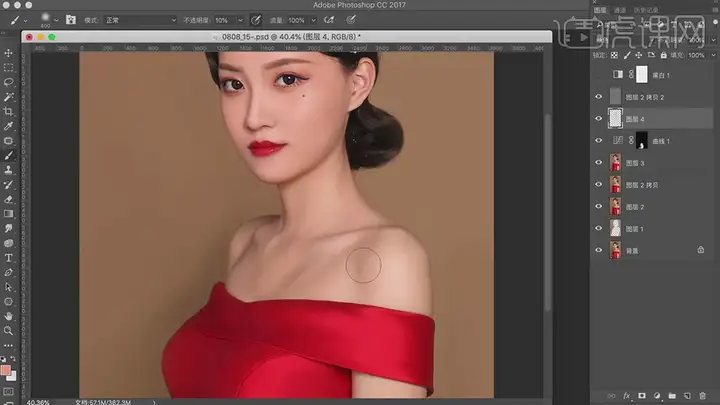Open the brush opacity slider dropdown arrow
Viewport: 720px width, 405px height.
point(240,20)
